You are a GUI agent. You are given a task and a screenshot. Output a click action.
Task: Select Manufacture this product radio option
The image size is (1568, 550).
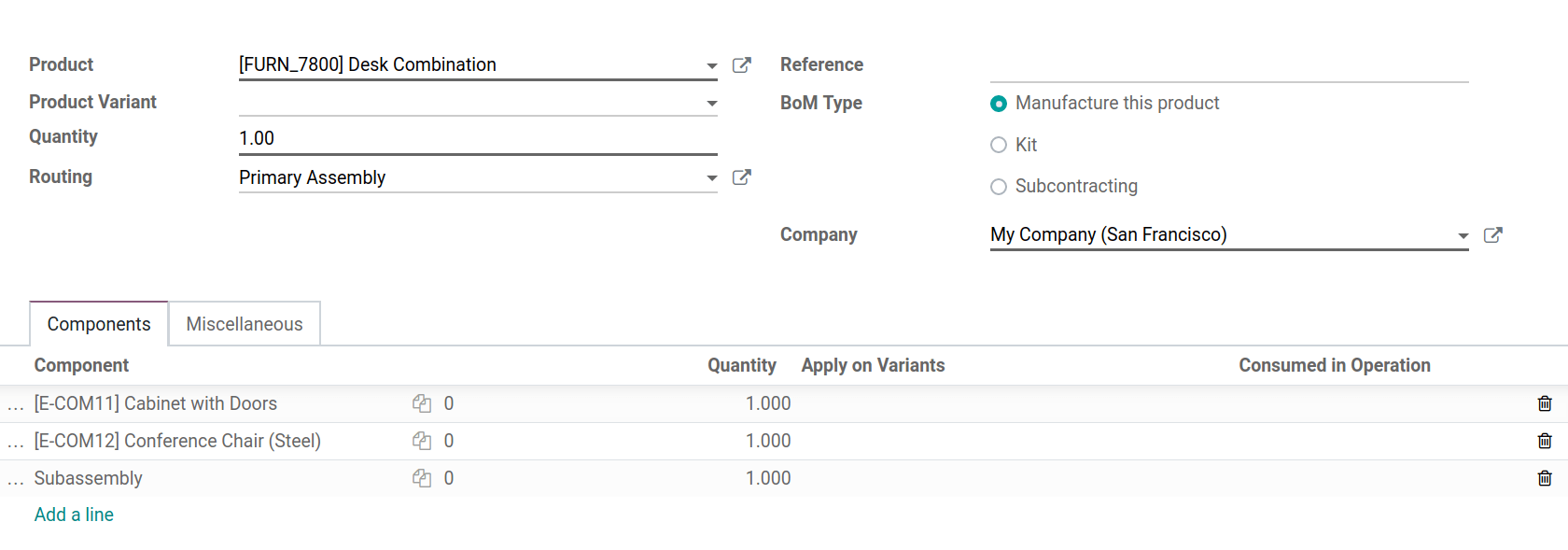click(999, 104)
